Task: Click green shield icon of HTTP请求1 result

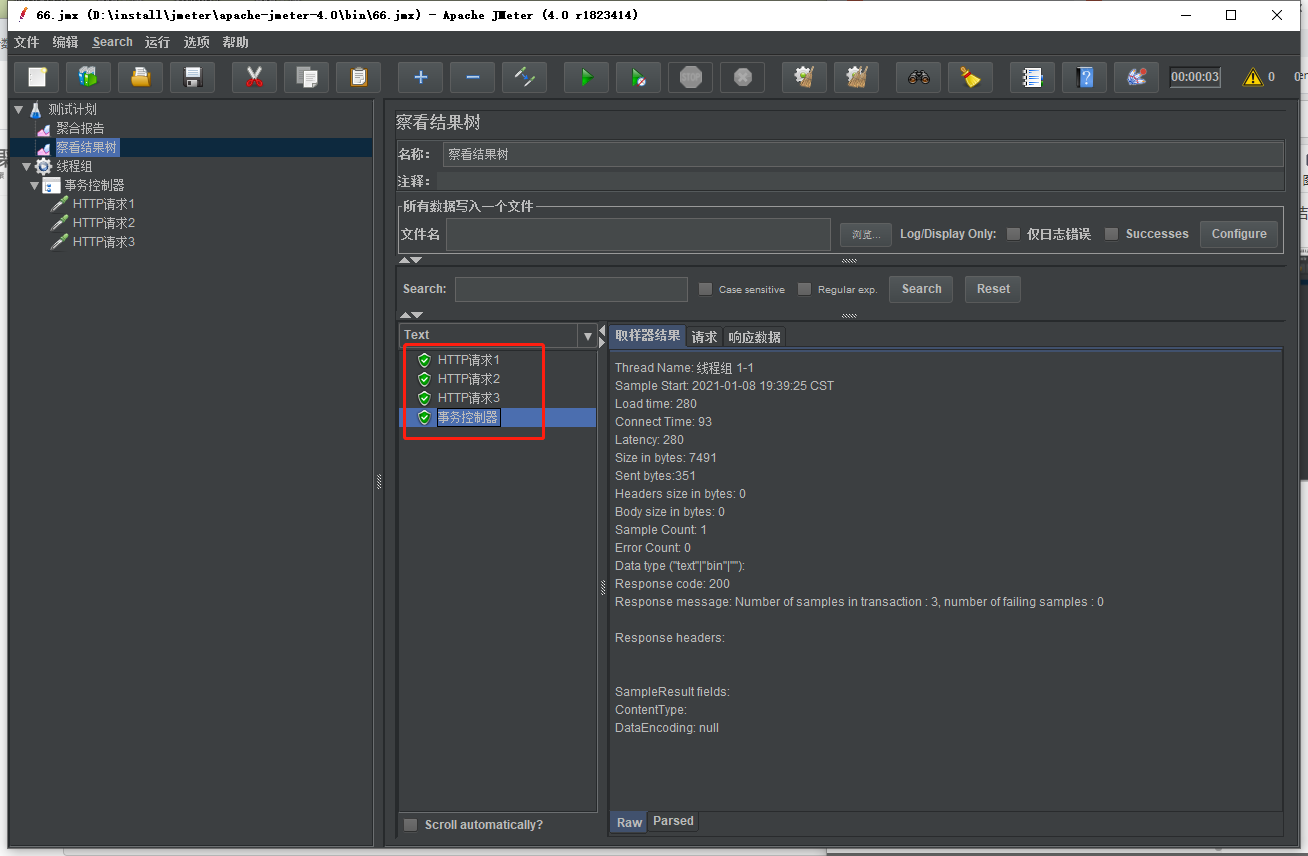Action: 424,360
